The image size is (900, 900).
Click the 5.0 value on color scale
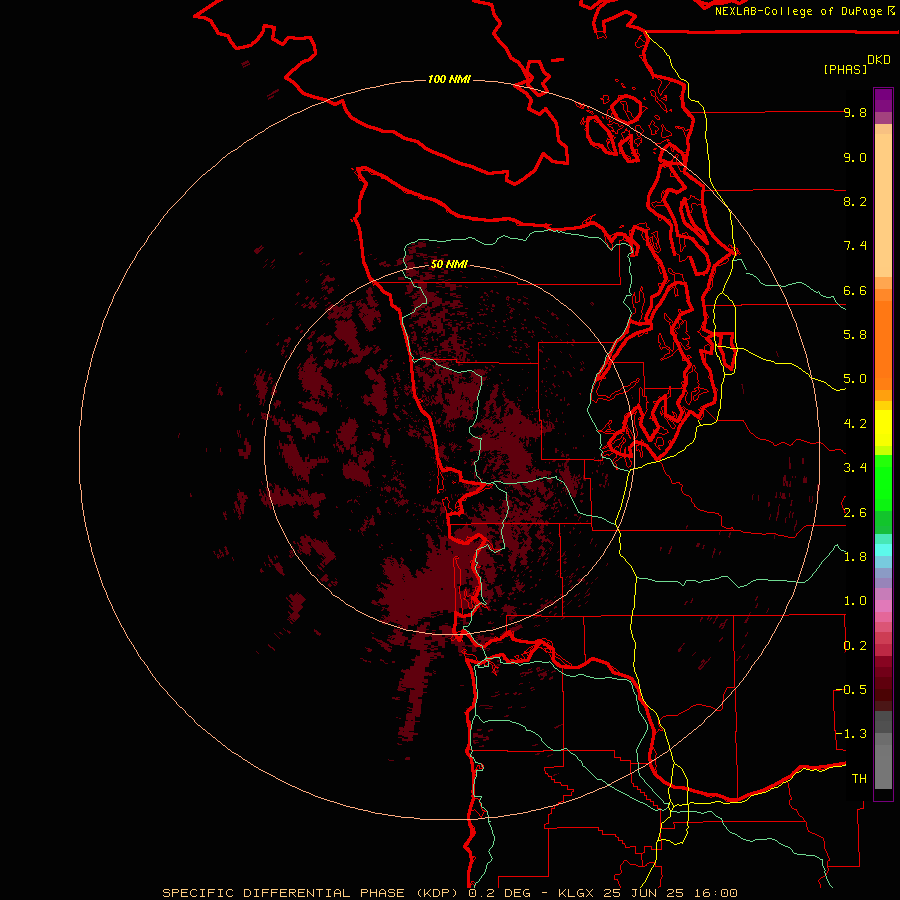pyautogui.click(x=855, y=379)
